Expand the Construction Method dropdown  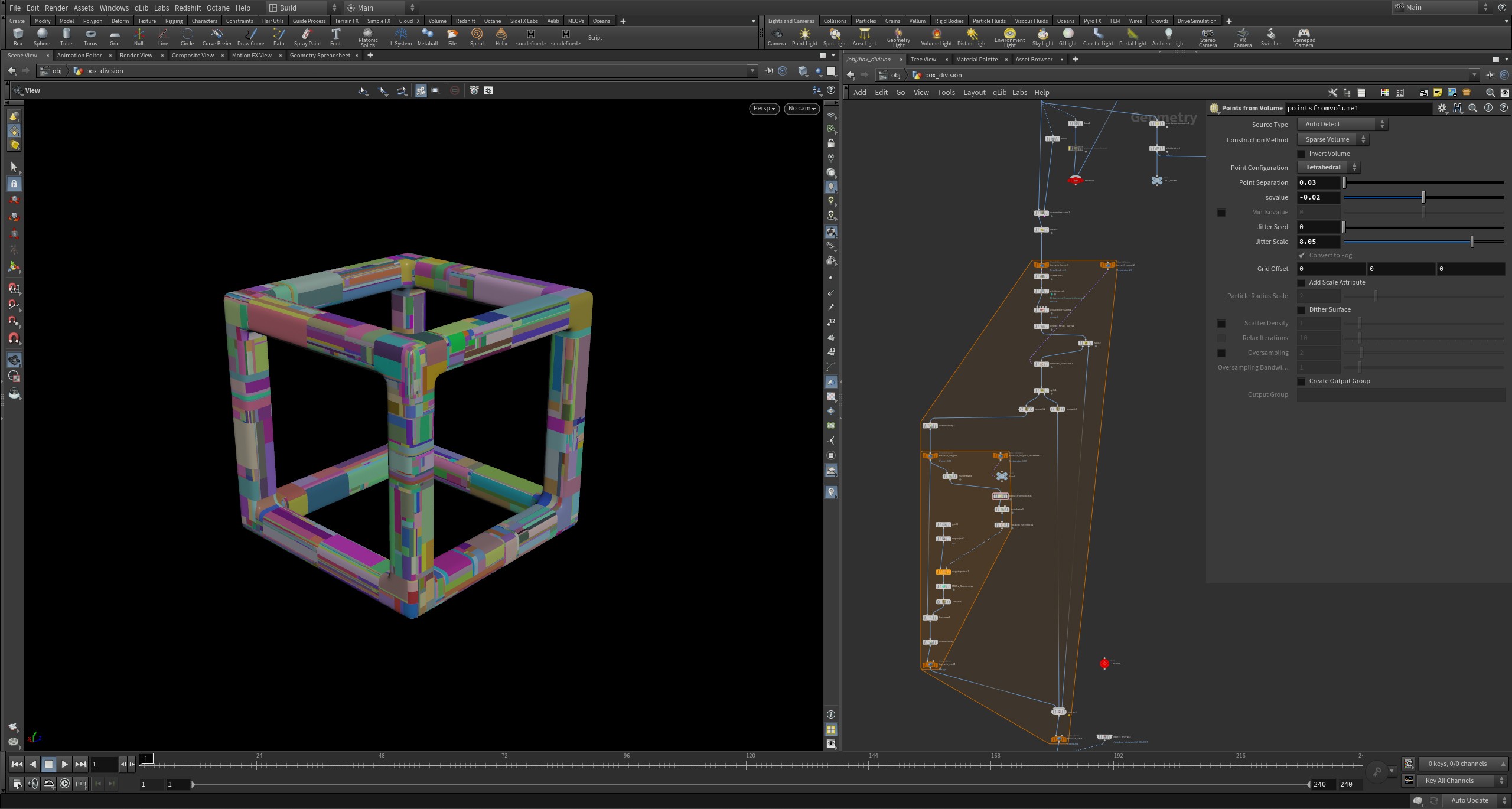[x=1332, y=139]
